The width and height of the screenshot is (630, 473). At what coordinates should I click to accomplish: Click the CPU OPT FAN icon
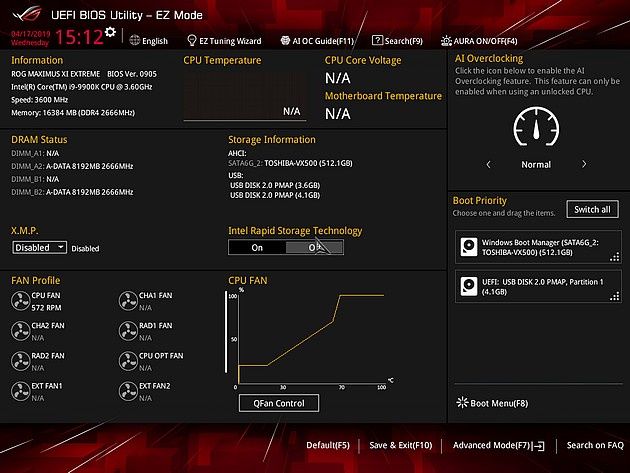pyautogui.click(x=128, y=361)
